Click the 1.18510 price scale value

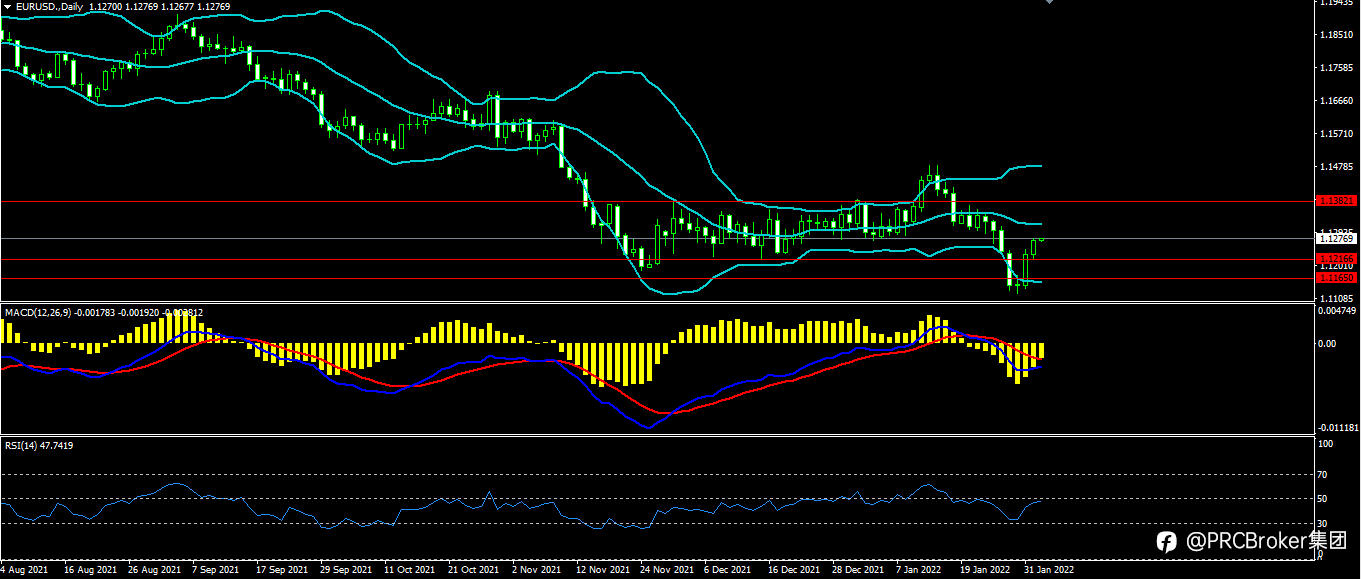pos(1337,35)
